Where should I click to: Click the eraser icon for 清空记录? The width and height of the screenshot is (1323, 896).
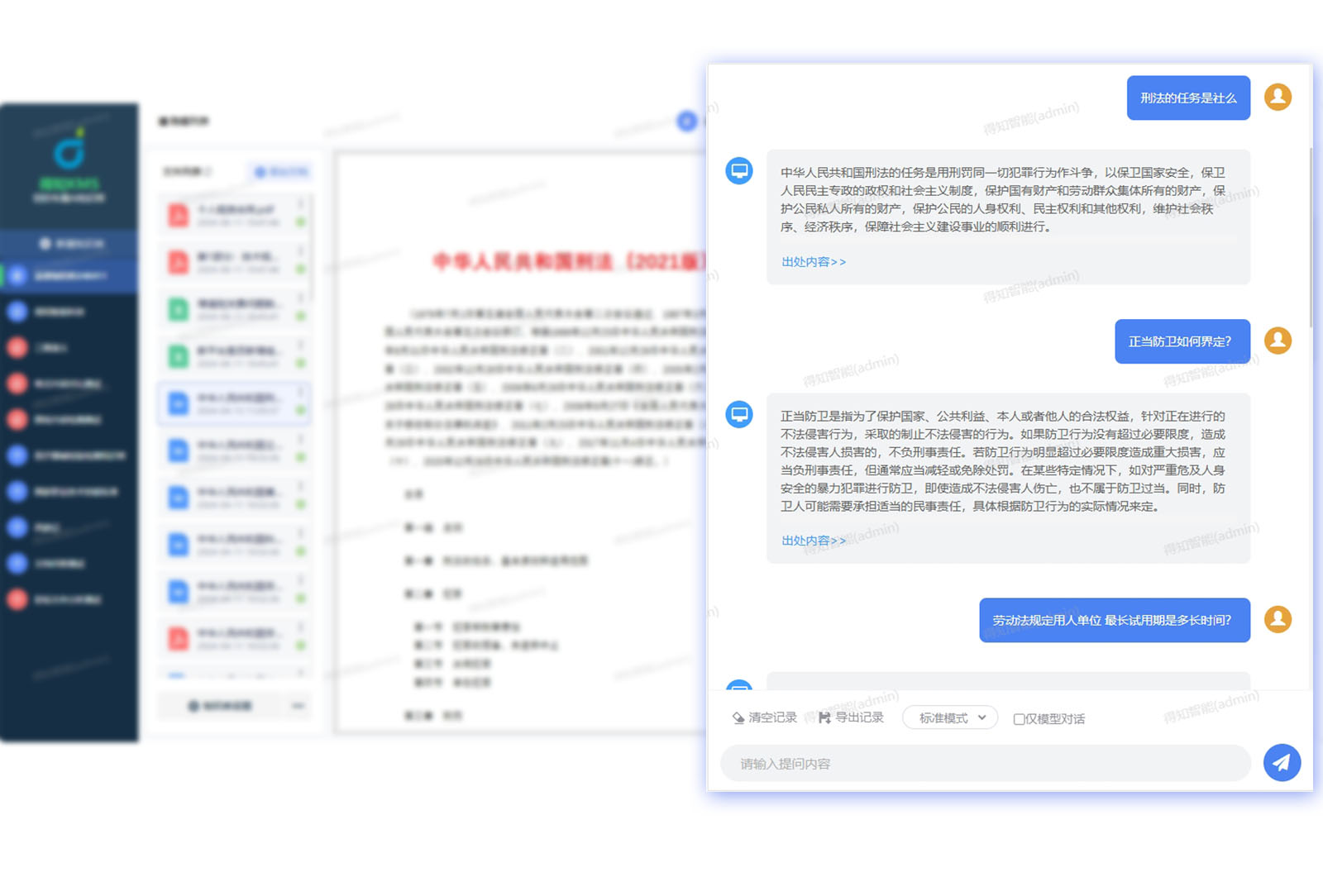point(738,717)
